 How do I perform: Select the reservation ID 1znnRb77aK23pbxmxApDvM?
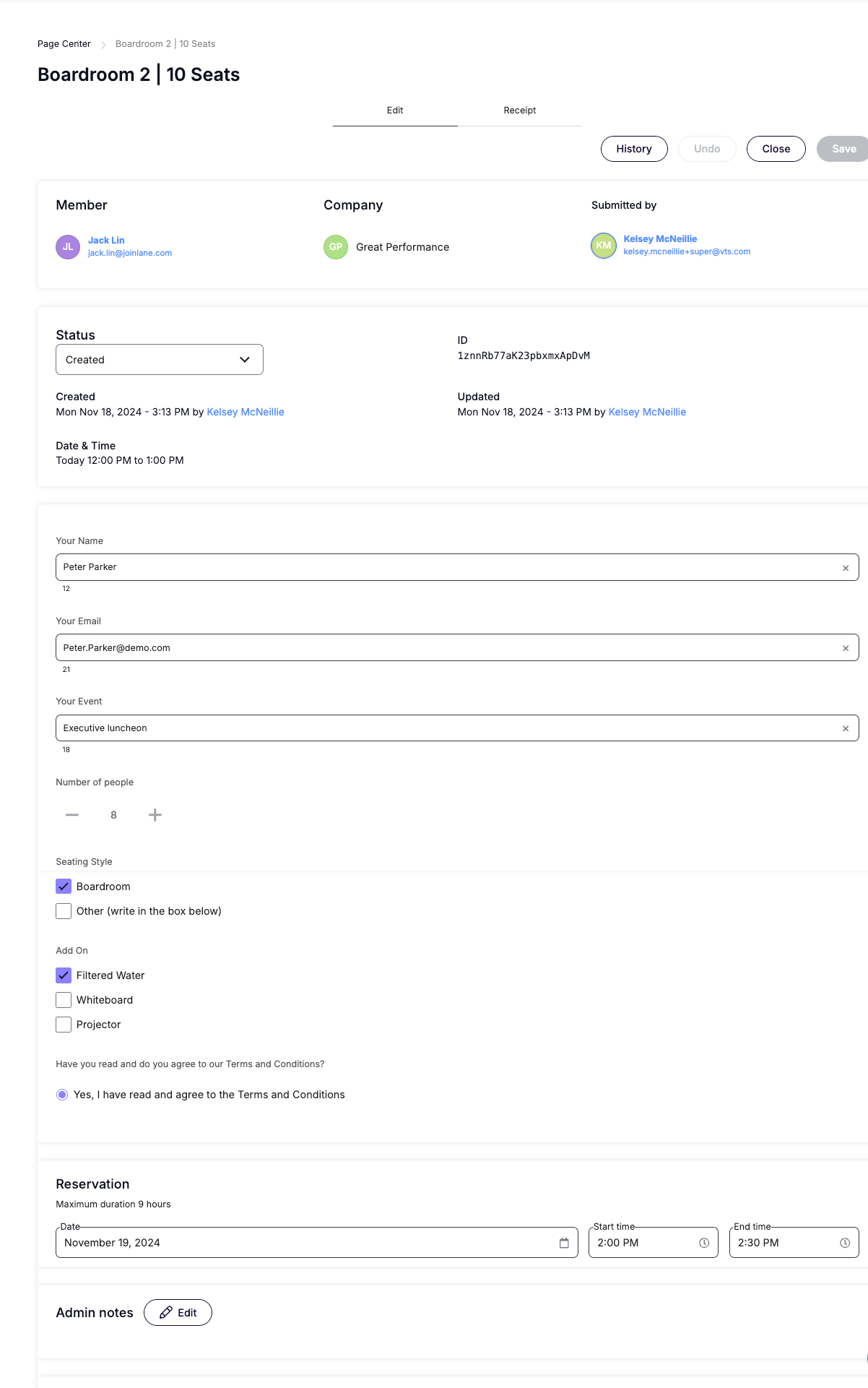click(x=524, y=355)
